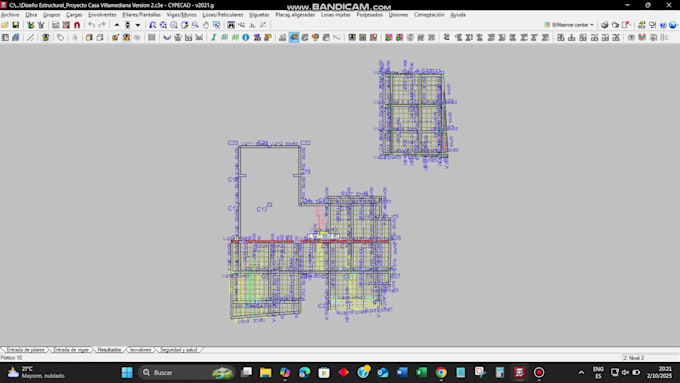Viewport: 680px width, 383px height.
Task: Open the group selection dropdown arrow
Action: tap(138, 25)
